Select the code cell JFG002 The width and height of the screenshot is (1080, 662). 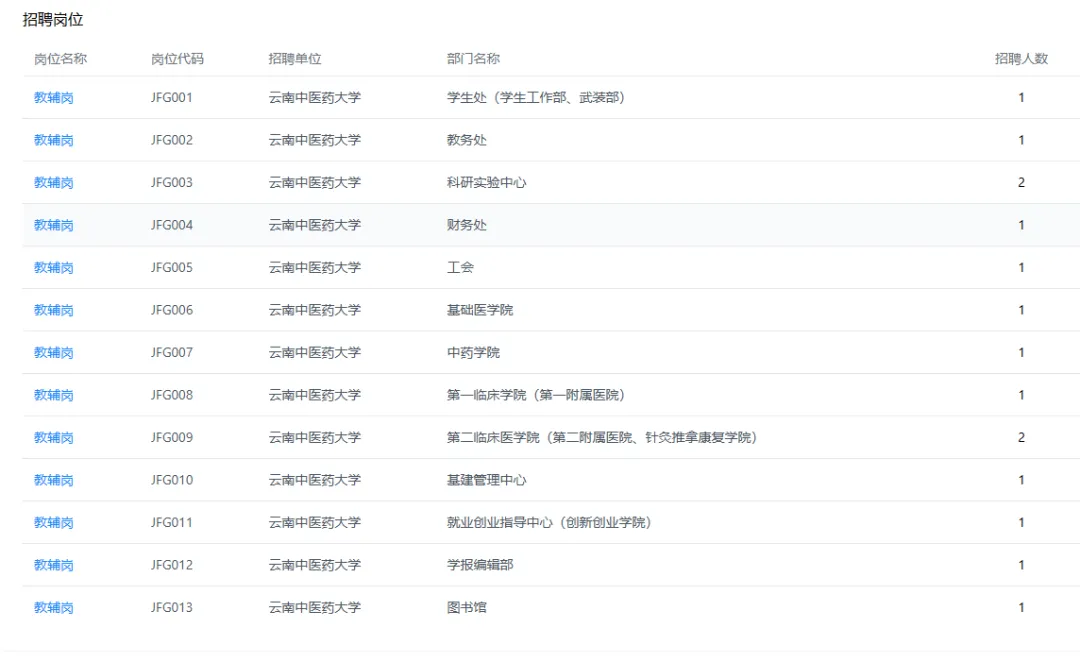tap(172, 141)
